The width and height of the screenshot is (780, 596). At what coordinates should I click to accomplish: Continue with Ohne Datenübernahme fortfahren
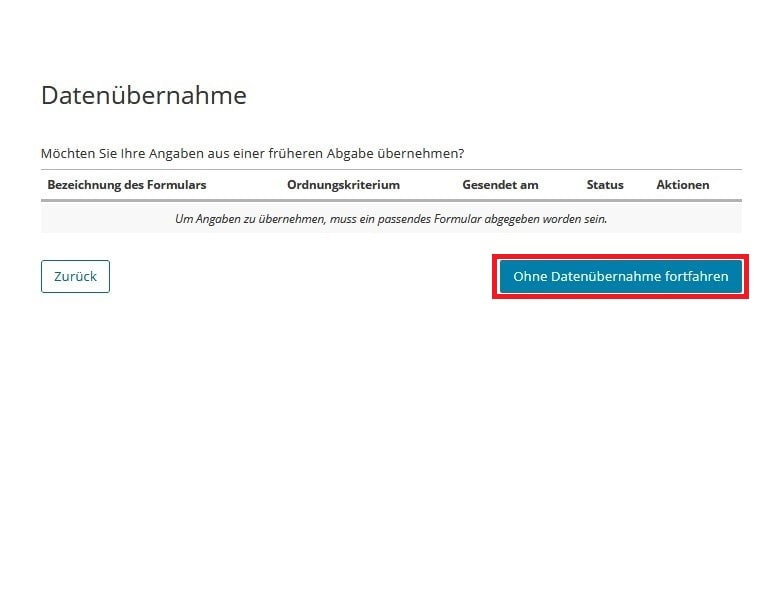pos(620,276)
